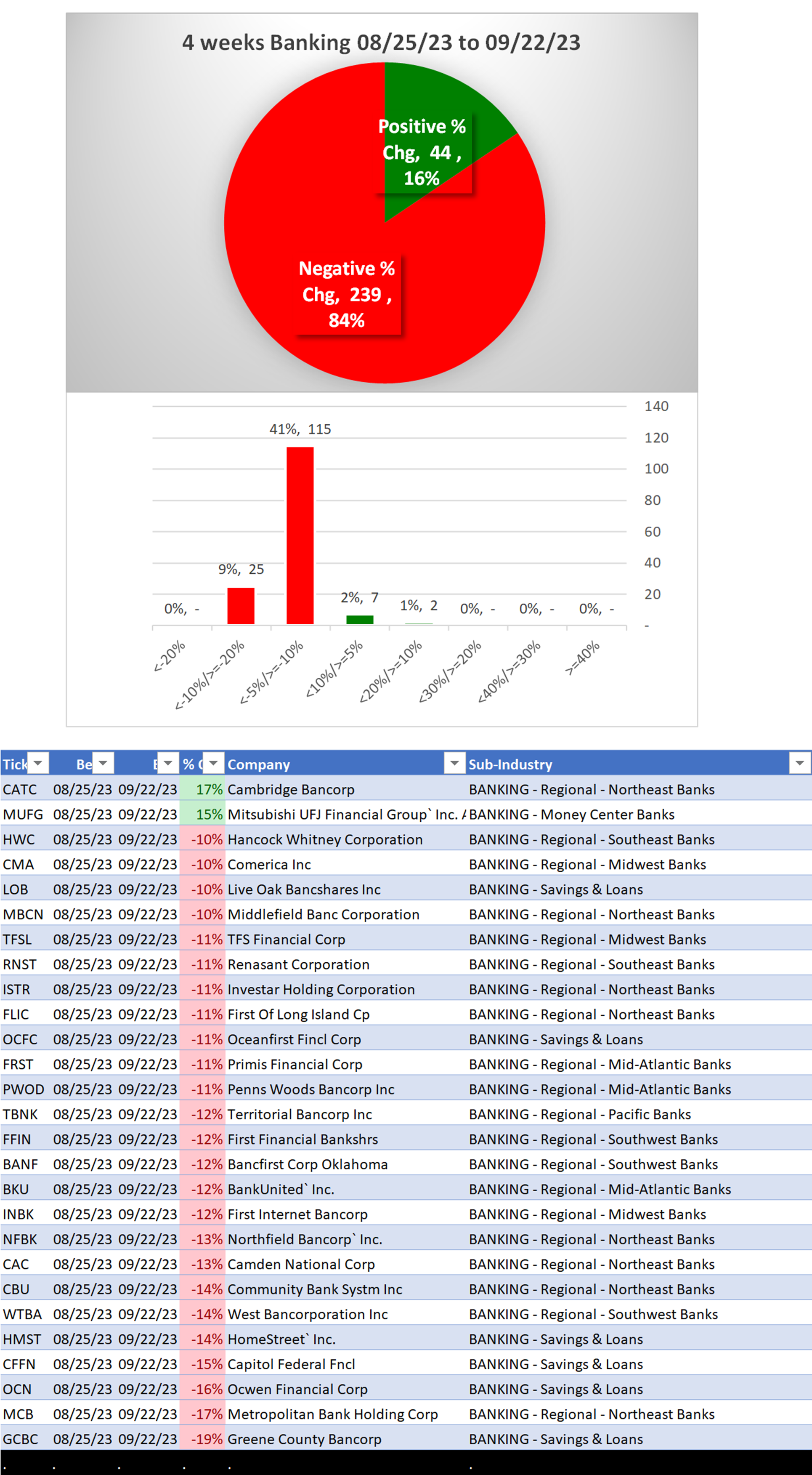
Task: Open the Sub-Industry column filter dropdown
Action: pyautogui.click(x=799, y=763)
